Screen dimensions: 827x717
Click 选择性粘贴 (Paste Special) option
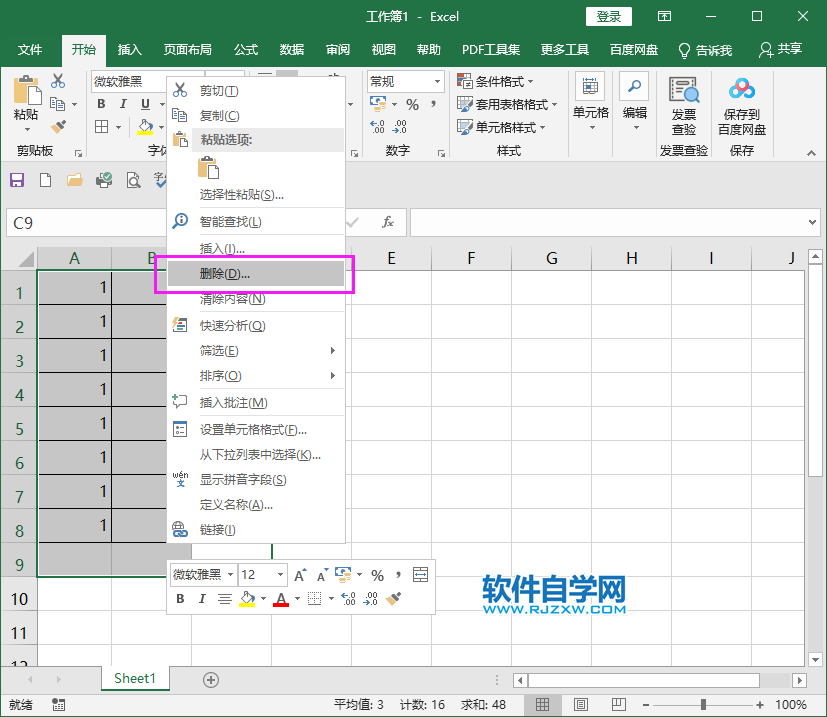(x=240, y=195)
